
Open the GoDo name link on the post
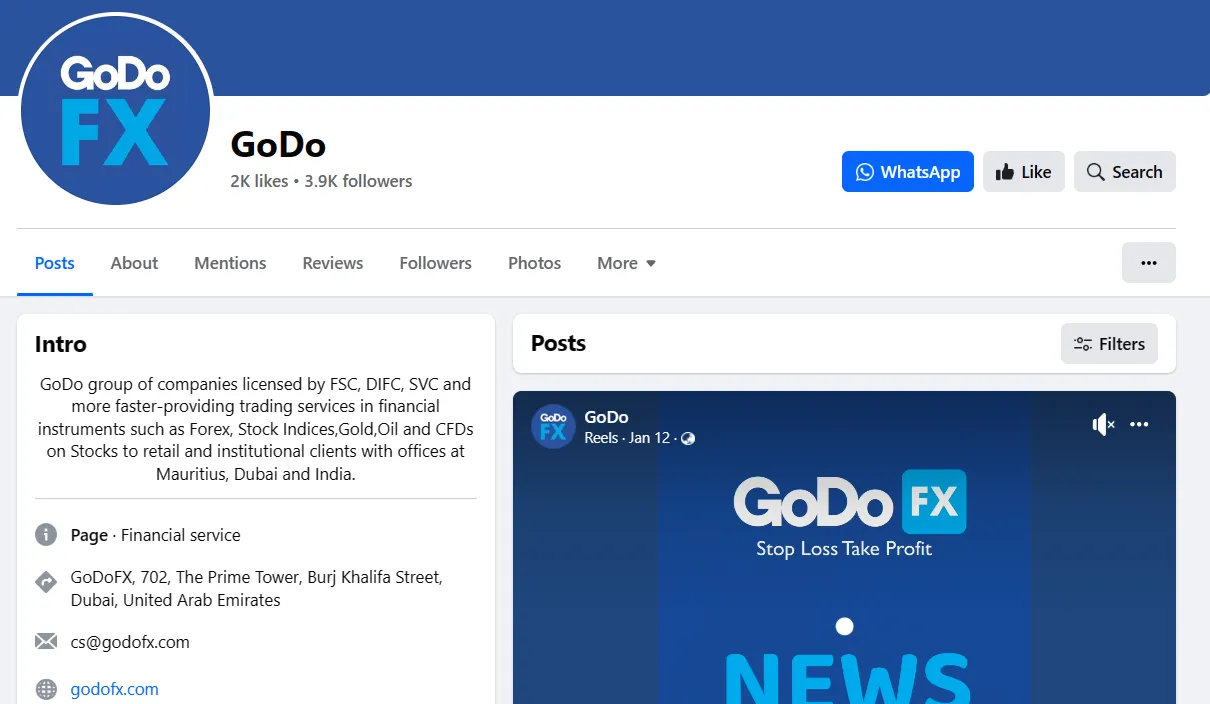click(x=606, y=417)
